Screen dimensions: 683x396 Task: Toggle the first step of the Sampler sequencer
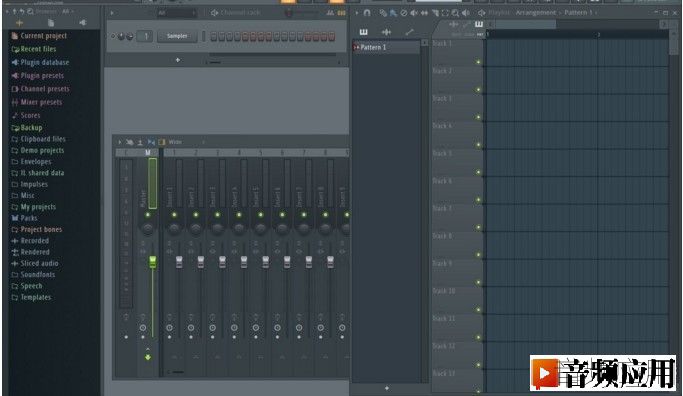pyautogui.click(x=213, y=37)
